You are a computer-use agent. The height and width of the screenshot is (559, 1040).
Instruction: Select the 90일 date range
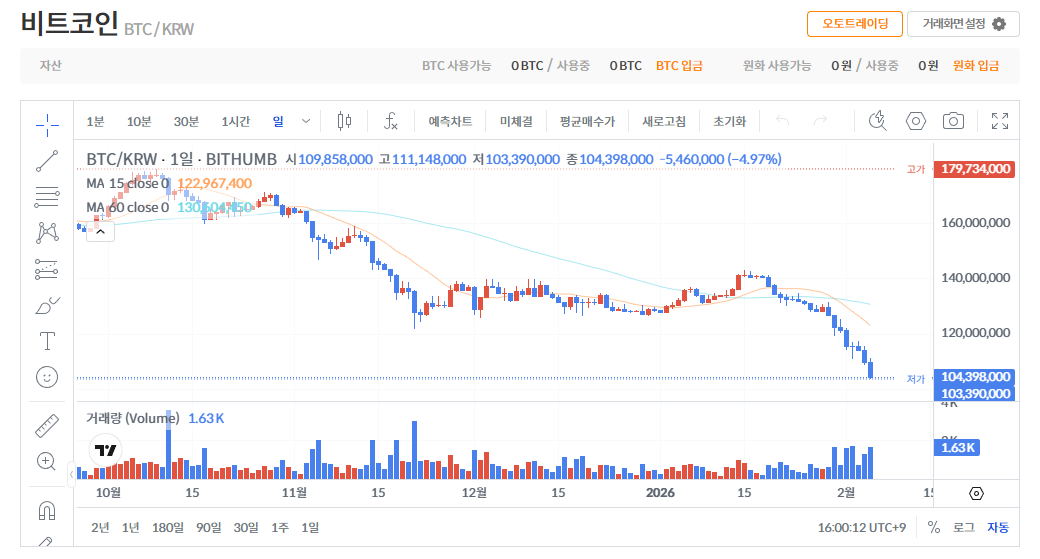(208, 527)
